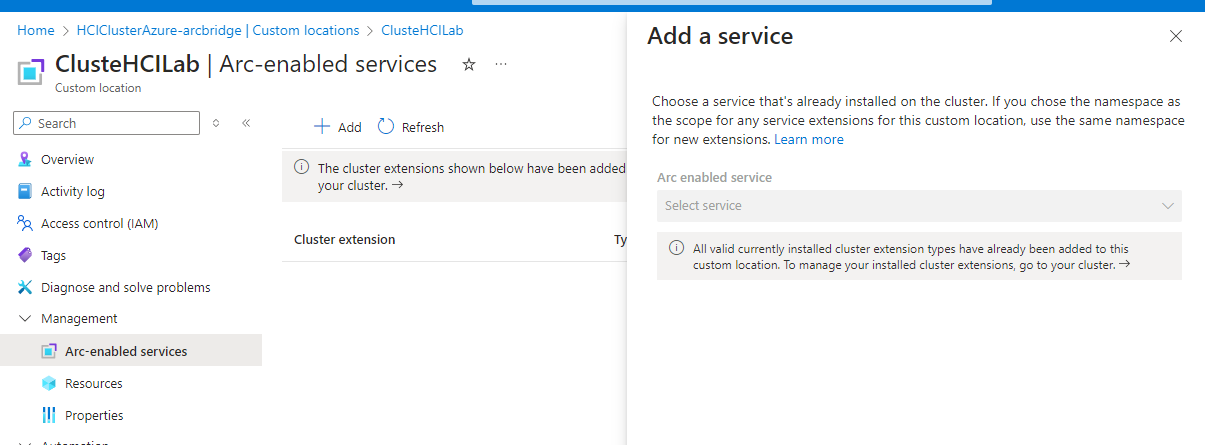Image resolution: width=1205 pixels, height=445 pixels.
Task: Open the Tags page
Action: (53, 255)
